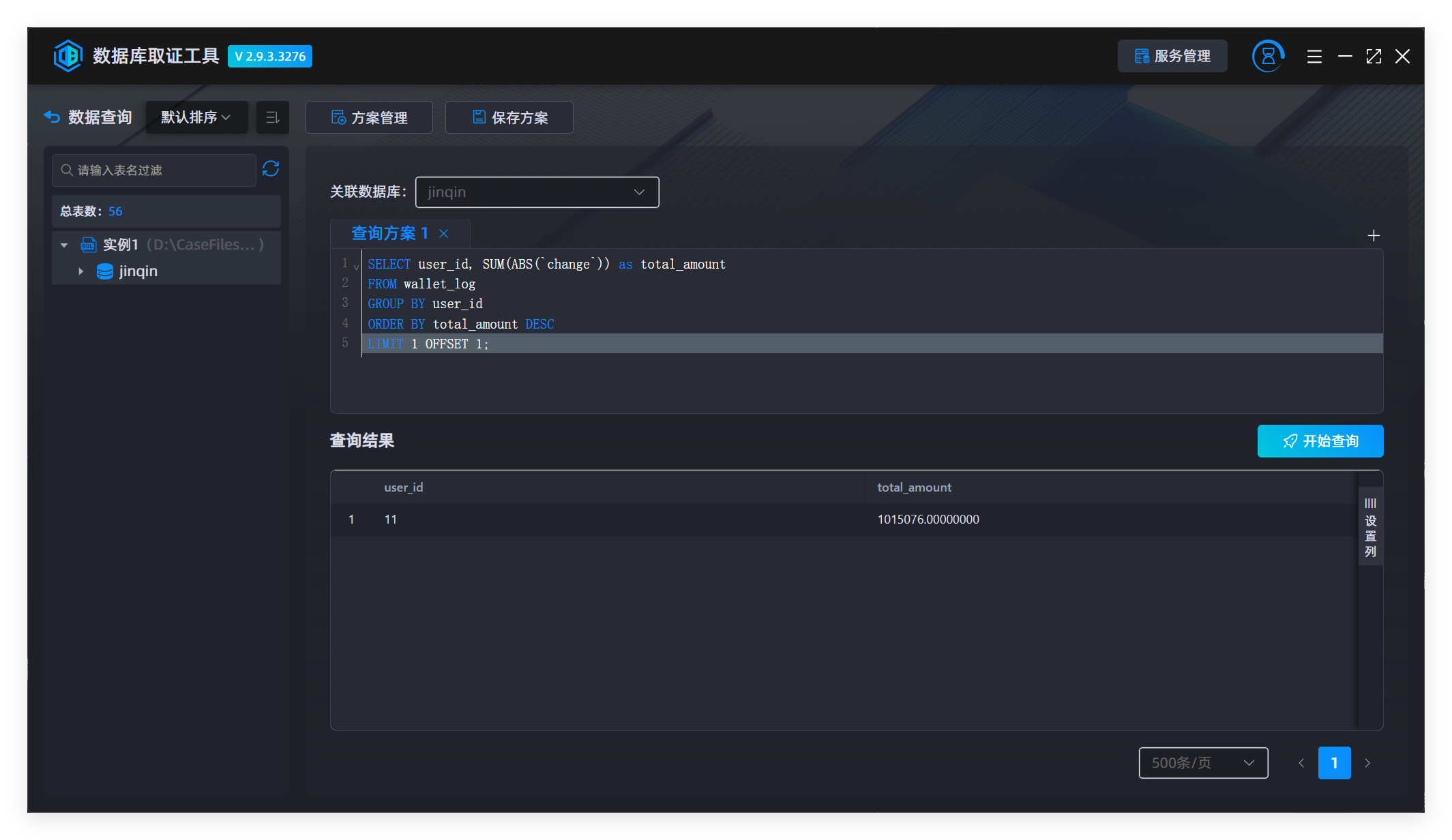Go to next results page arrow
Viewport: 1452px width, 840px height.
coord(1367,763)
